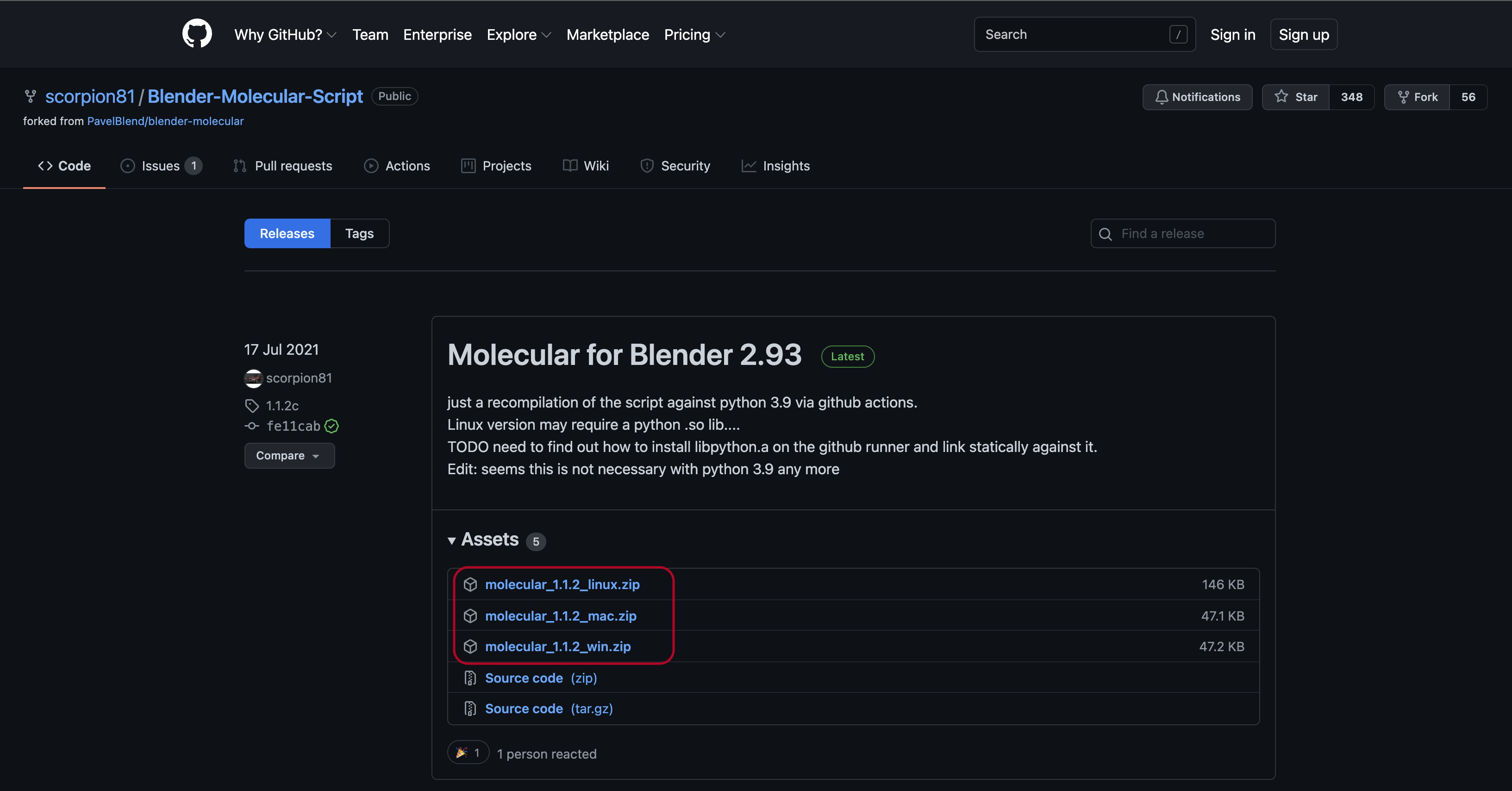Image resolution: width=1512 pixels, height=791 pixels.
Task: Open the Issues tab
Action: click(161, 166)
